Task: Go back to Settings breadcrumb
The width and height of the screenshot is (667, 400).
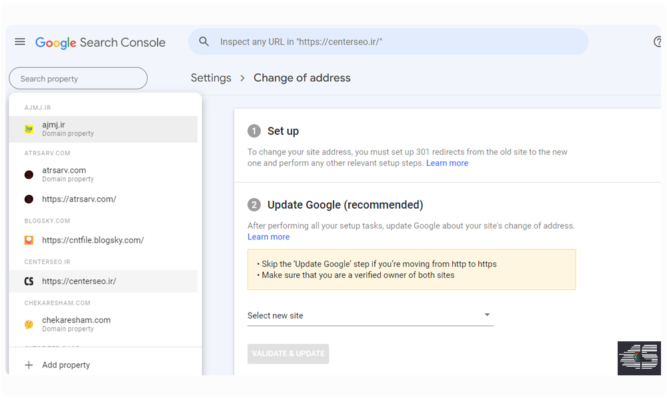Action: [x=211, y=78]
